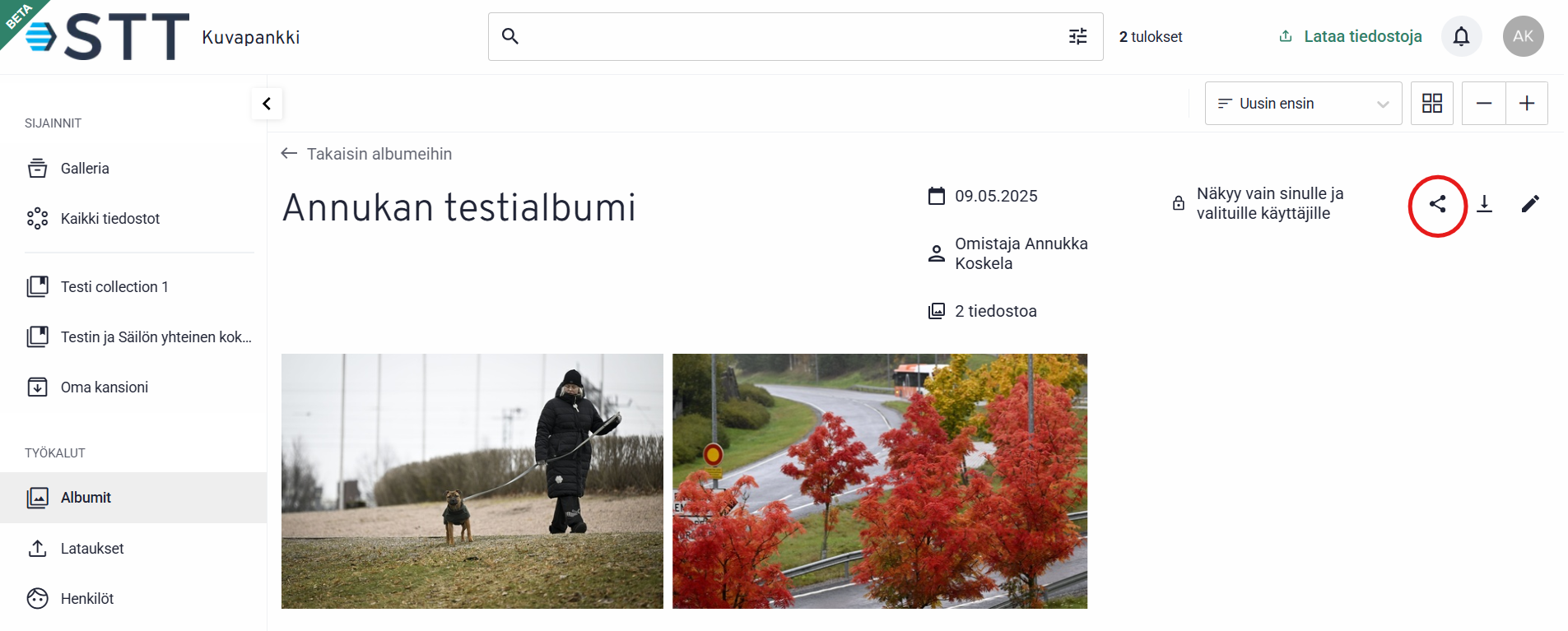Click the magnifier search icon

tap(510, 36)
